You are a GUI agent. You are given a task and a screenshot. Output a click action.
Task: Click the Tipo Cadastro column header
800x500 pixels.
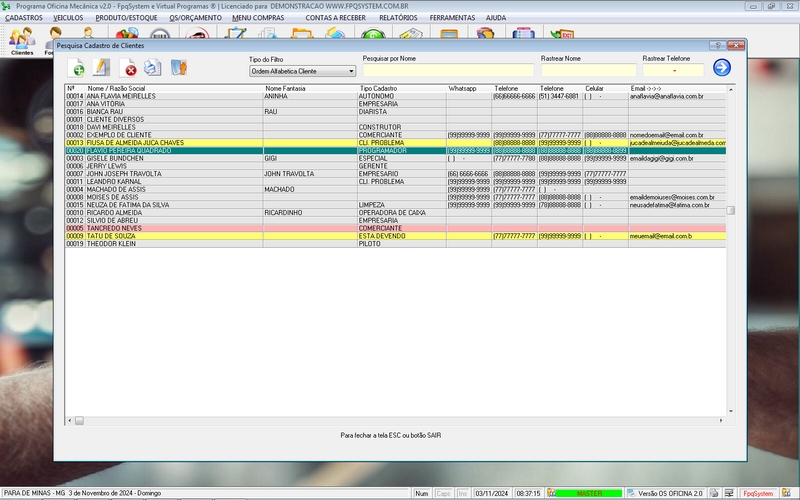coord(402,88)
